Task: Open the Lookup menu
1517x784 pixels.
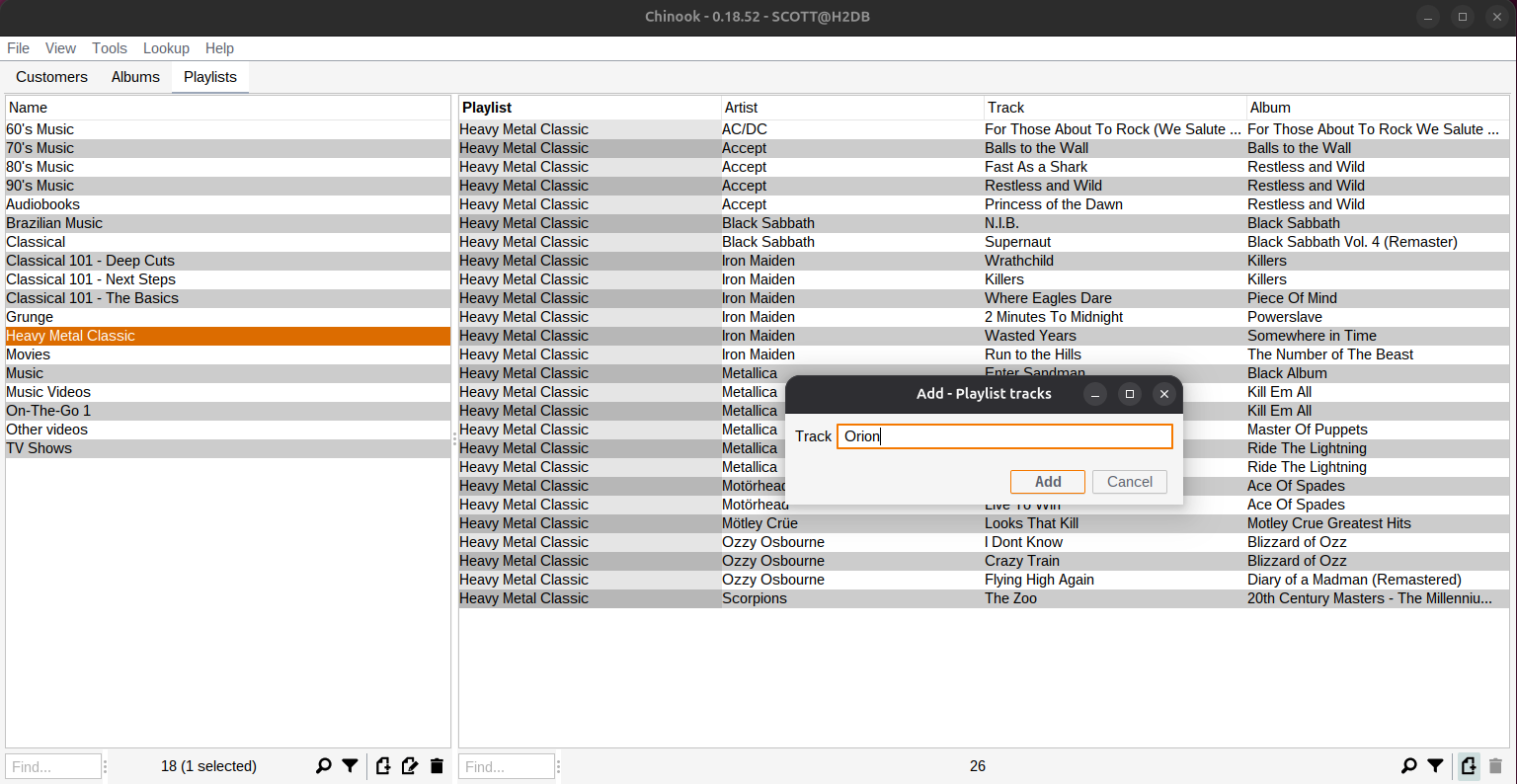Action: (165, 47)
